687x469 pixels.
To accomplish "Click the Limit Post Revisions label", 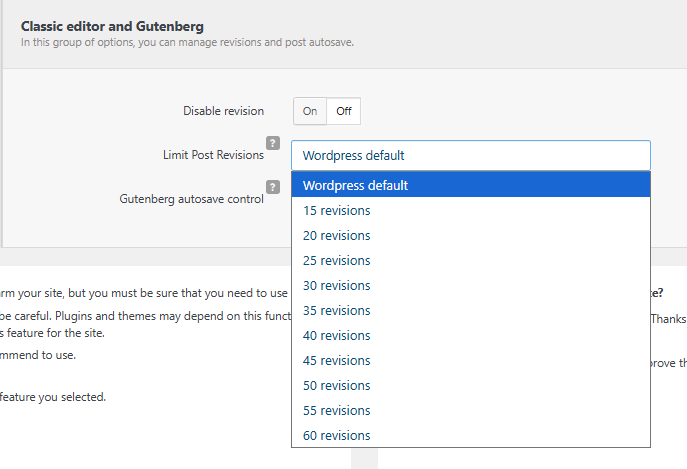I will 213,155.
